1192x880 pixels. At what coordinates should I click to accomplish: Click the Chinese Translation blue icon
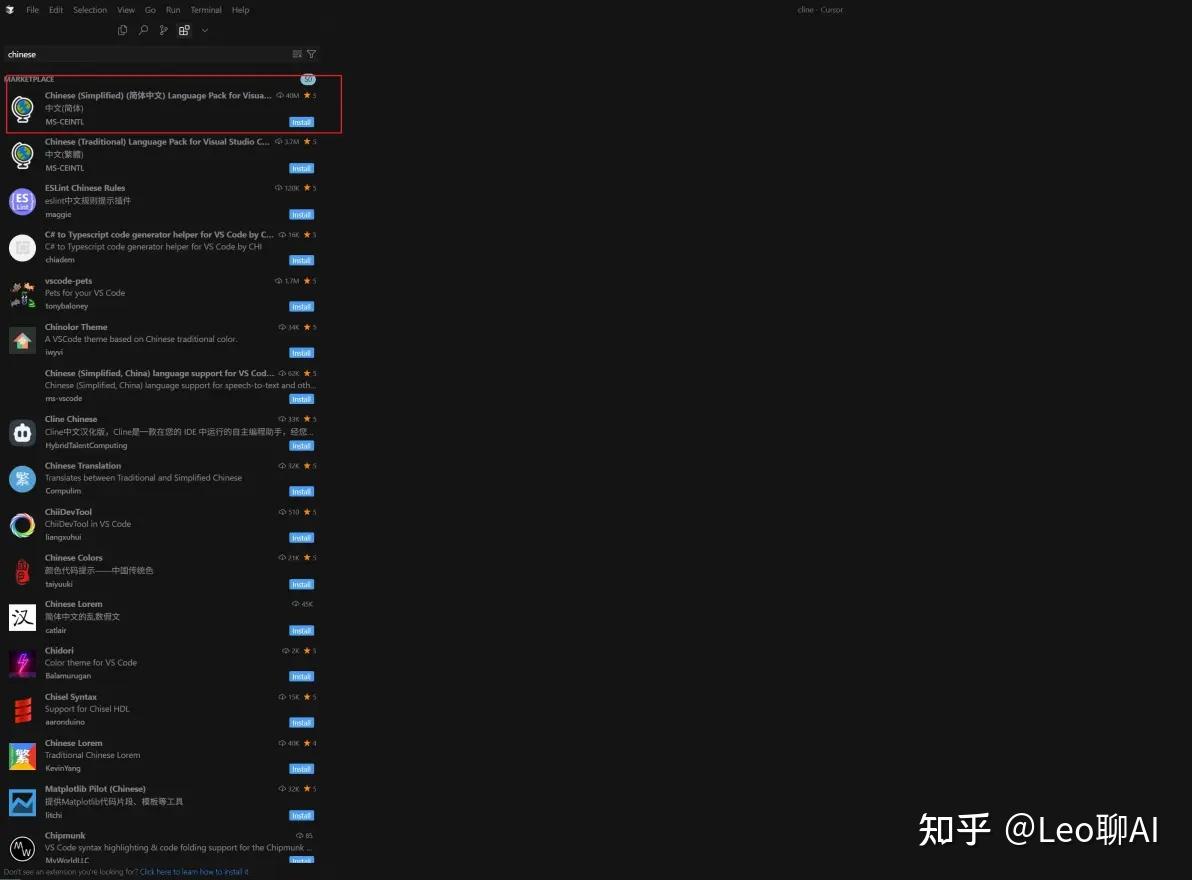(22, 479)
